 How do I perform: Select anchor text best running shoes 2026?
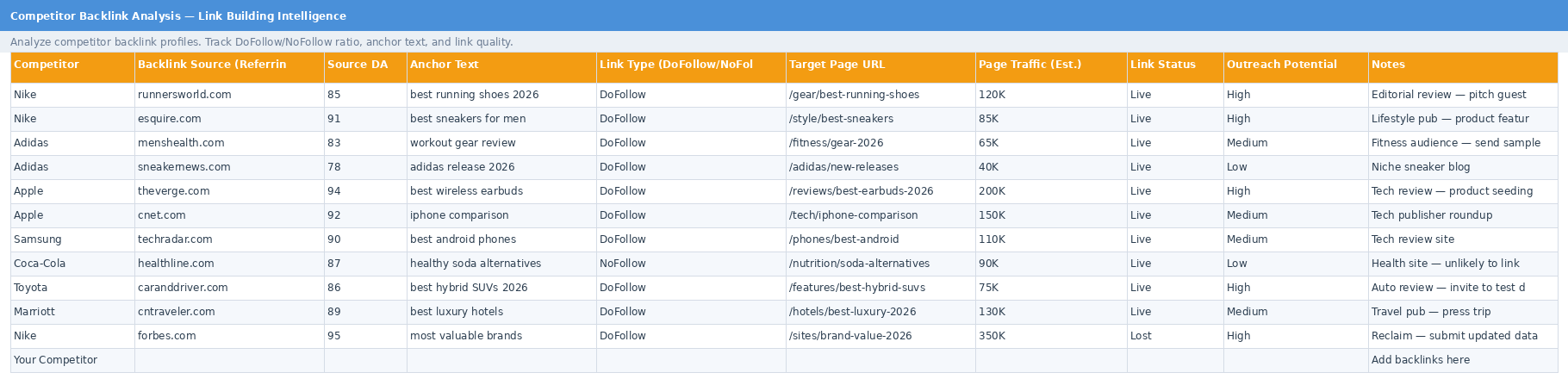tap(501, 96)
